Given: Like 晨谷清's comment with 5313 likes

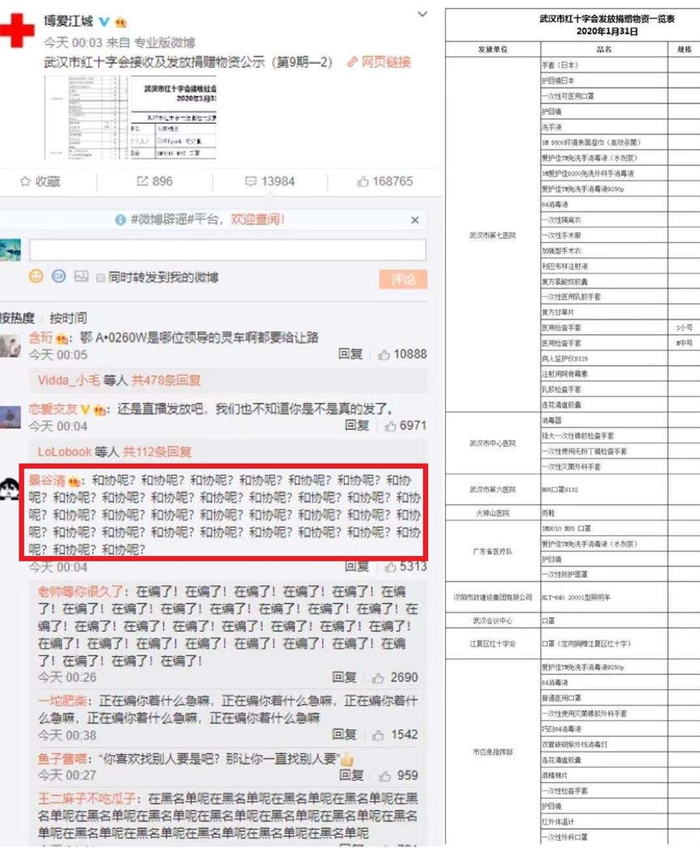Looking at the screenshot, I should (x=406, y=566).
